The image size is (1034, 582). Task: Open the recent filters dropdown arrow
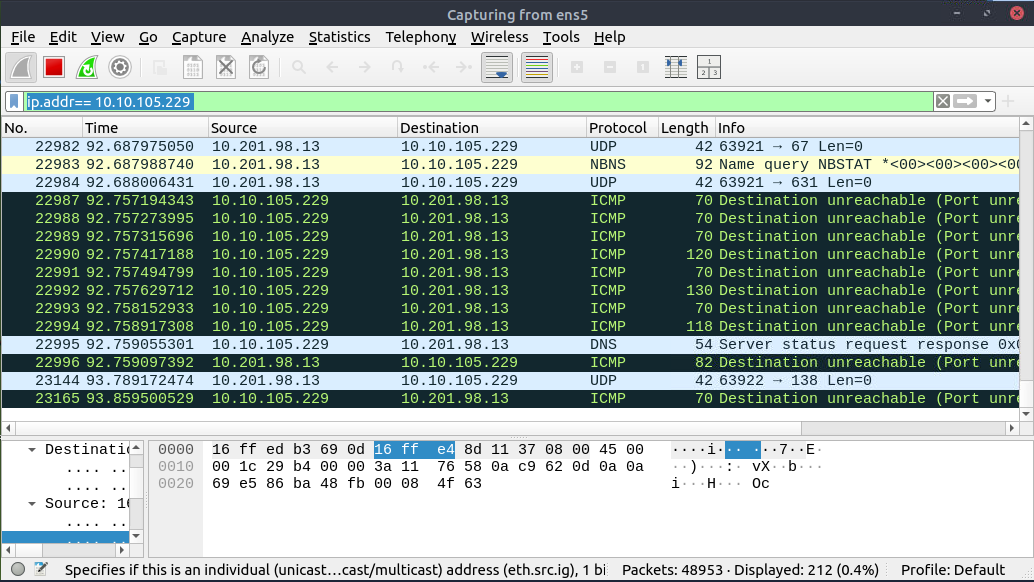[987, 102]
